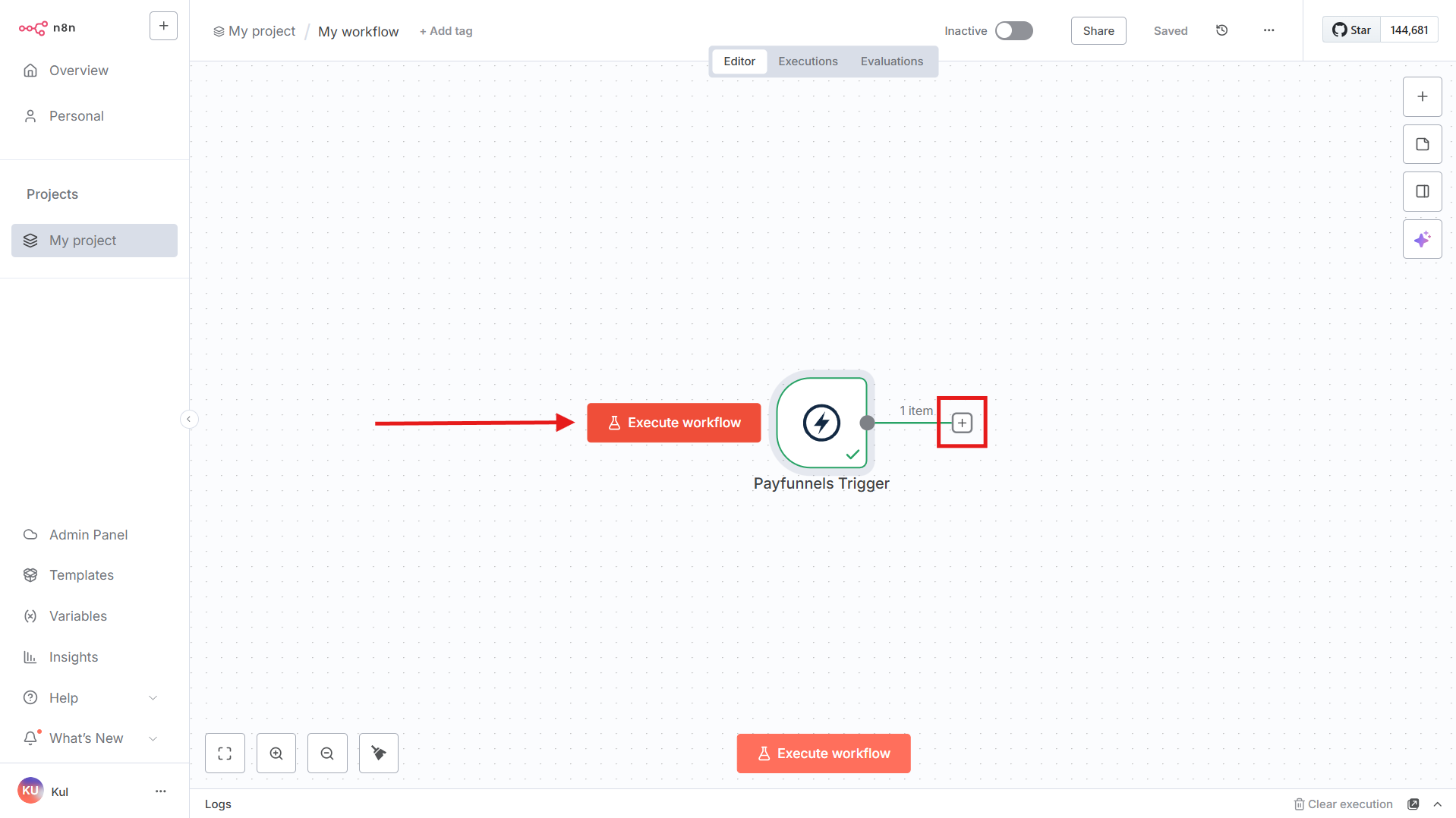Select the Payfunnels Trigger node
Image resolution: width=1456 pixels, height=818 pixels.
[822, 423]
